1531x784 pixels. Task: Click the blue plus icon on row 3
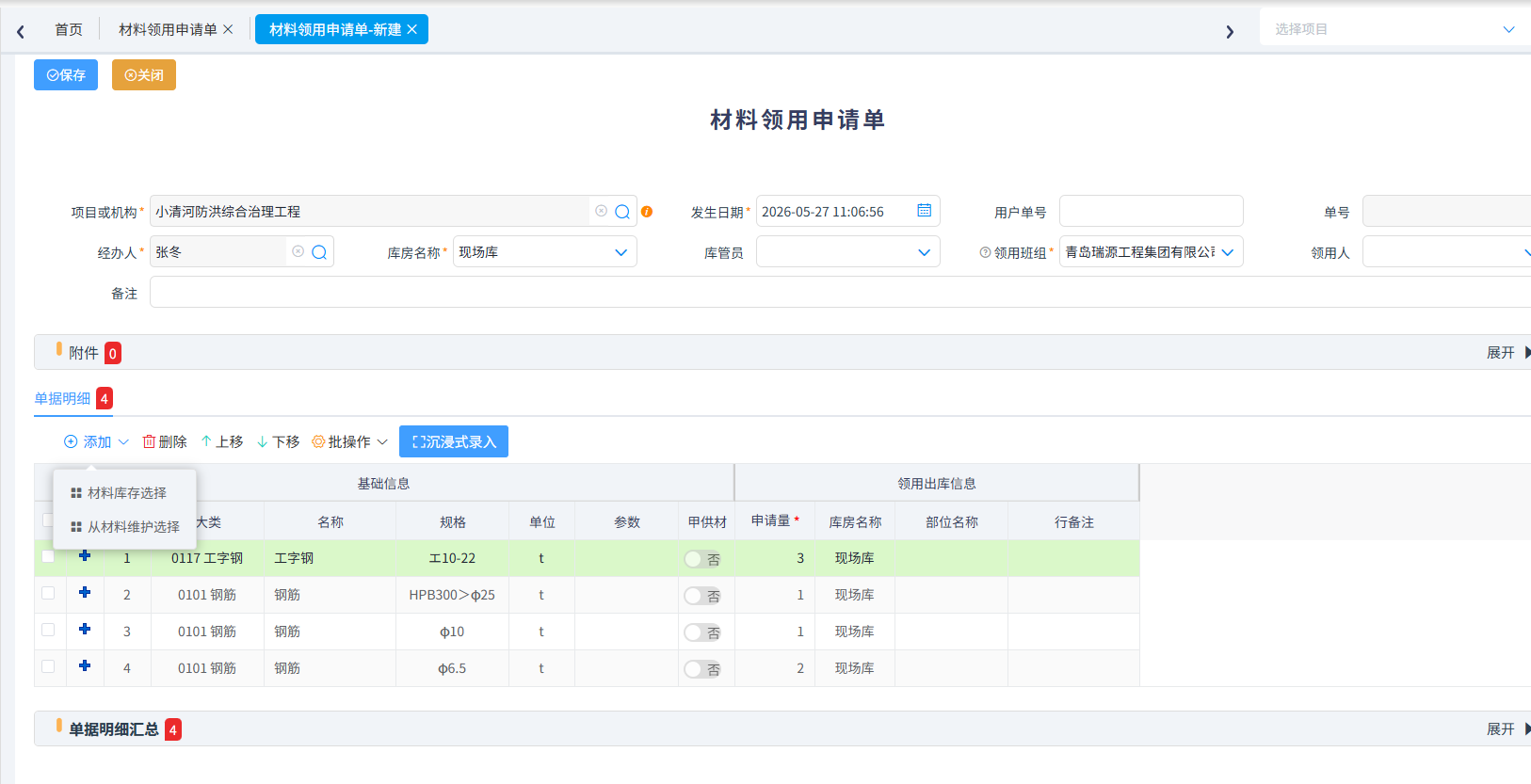85,629
